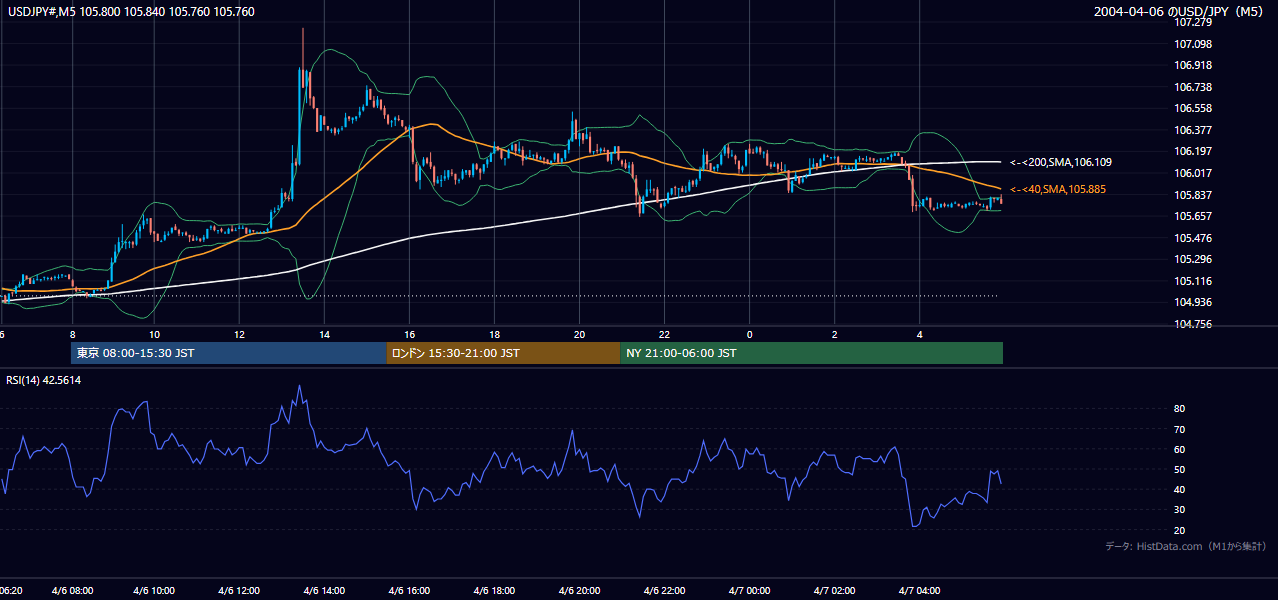Click the hour 22 marker under price chart
Screen dimensions: 1278x600
pos(664,334)
